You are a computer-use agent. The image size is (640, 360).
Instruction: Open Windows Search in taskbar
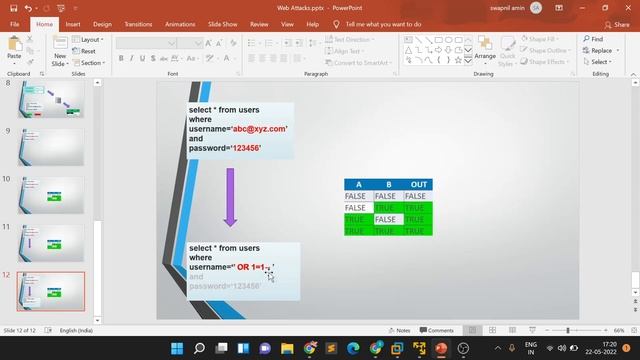199,348
